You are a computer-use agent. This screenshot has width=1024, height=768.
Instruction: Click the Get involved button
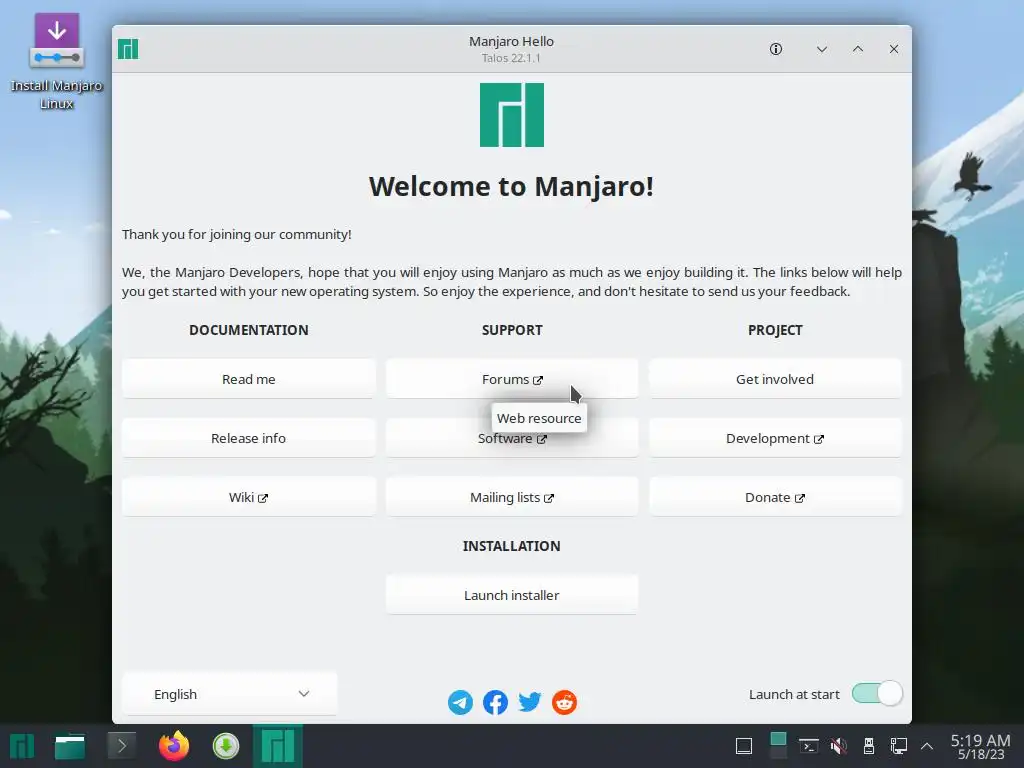point(775,379)
